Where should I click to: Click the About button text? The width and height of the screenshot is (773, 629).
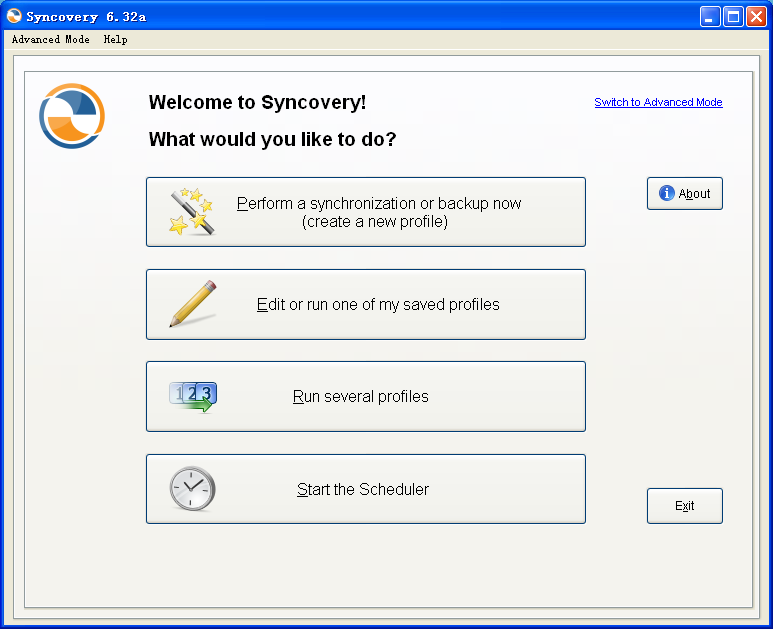point(694,194)
